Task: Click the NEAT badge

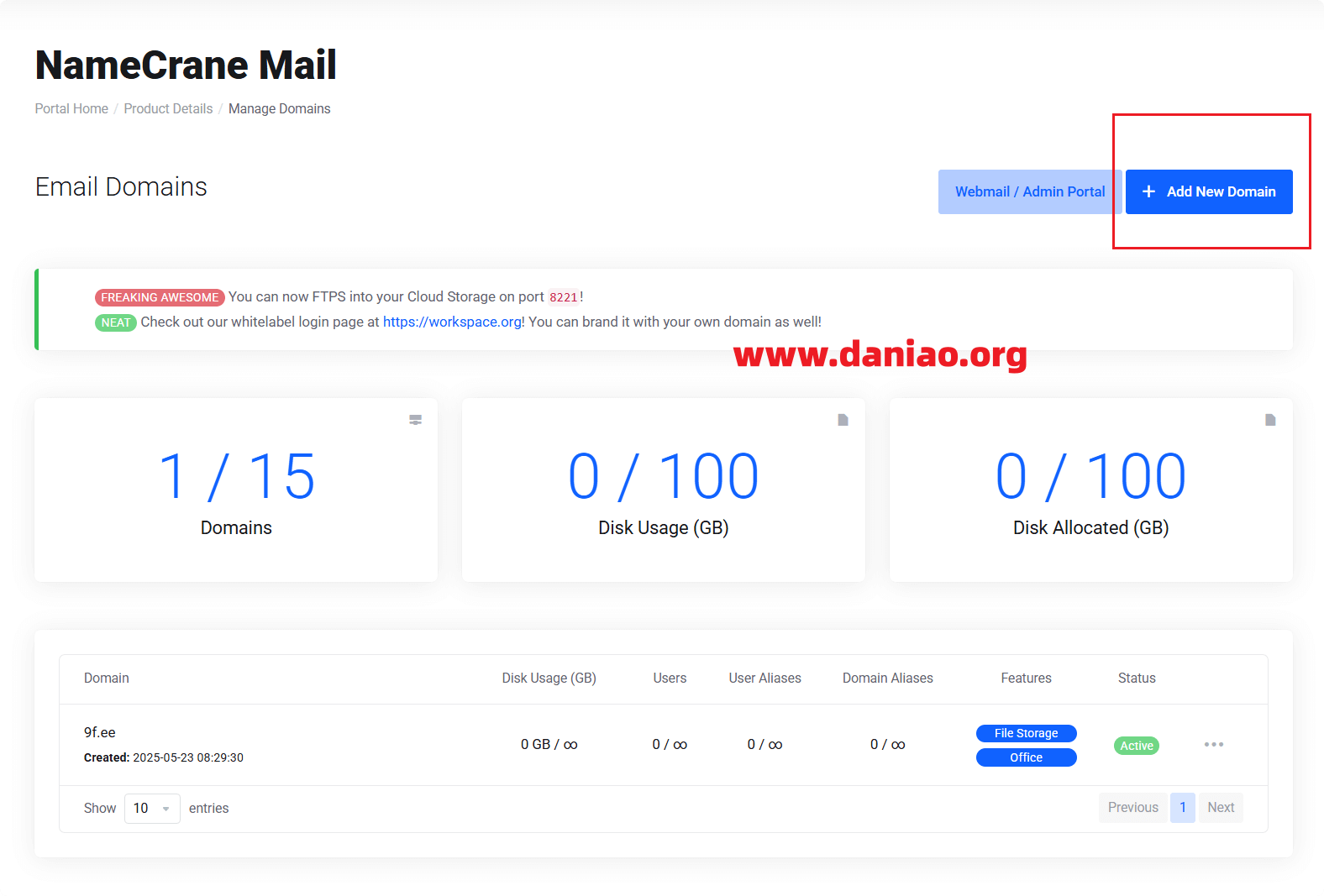Action: [116, 322]
